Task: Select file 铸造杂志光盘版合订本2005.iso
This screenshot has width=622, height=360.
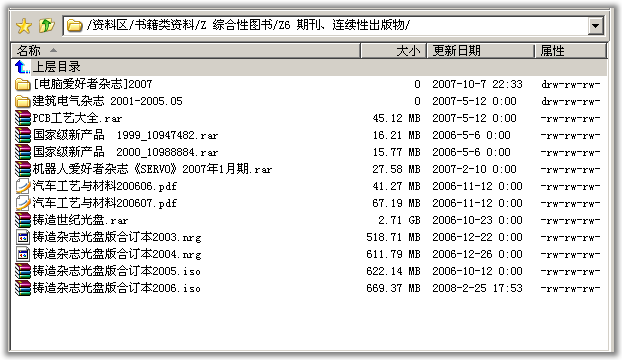Action: (117, 272)
